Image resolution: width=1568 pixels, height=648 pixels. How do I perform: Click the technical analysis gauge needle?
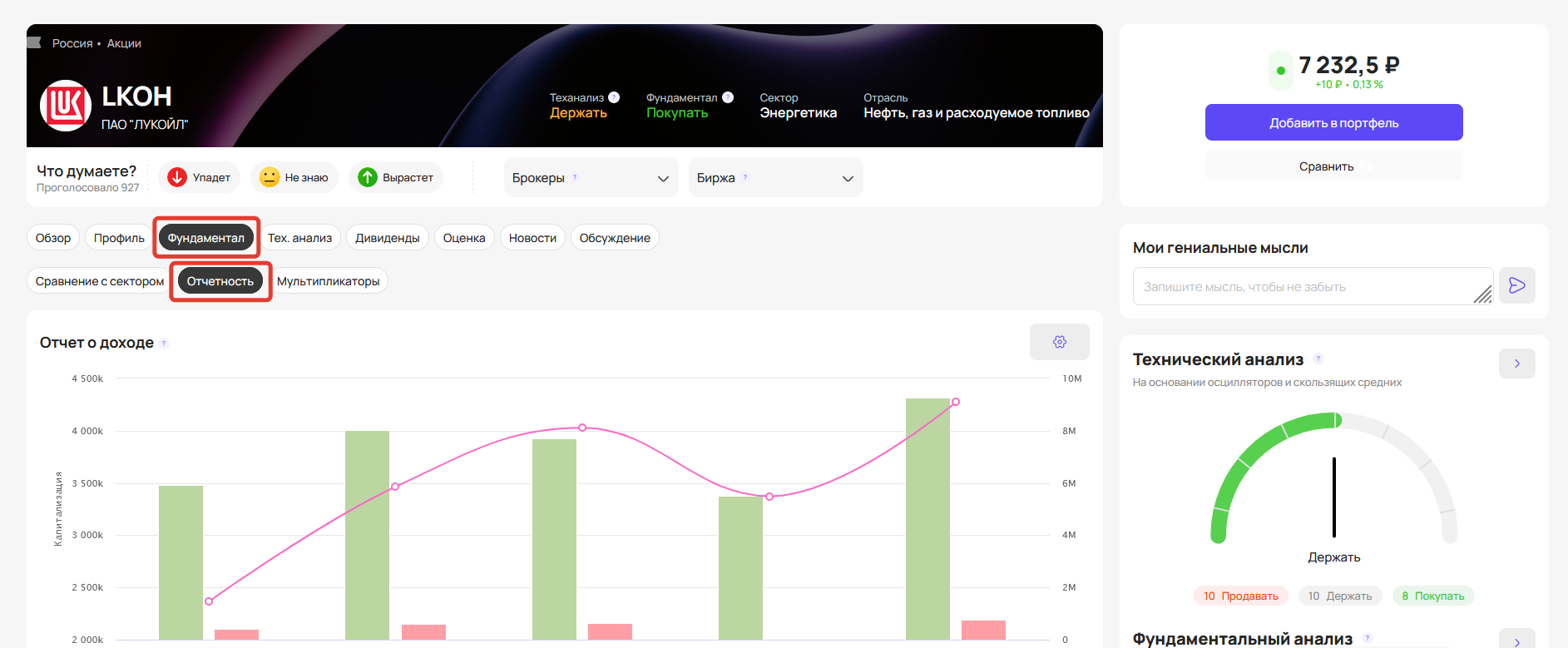tap(1333, 497)
